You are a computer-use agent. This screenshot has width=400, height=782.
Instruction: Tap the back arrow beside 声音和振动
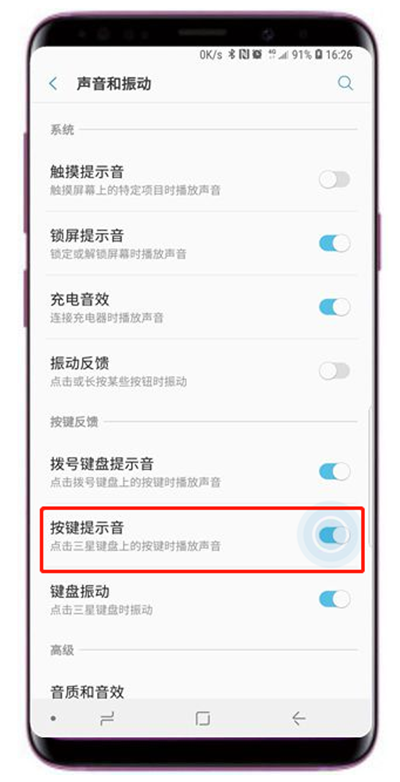pos(53,84)
